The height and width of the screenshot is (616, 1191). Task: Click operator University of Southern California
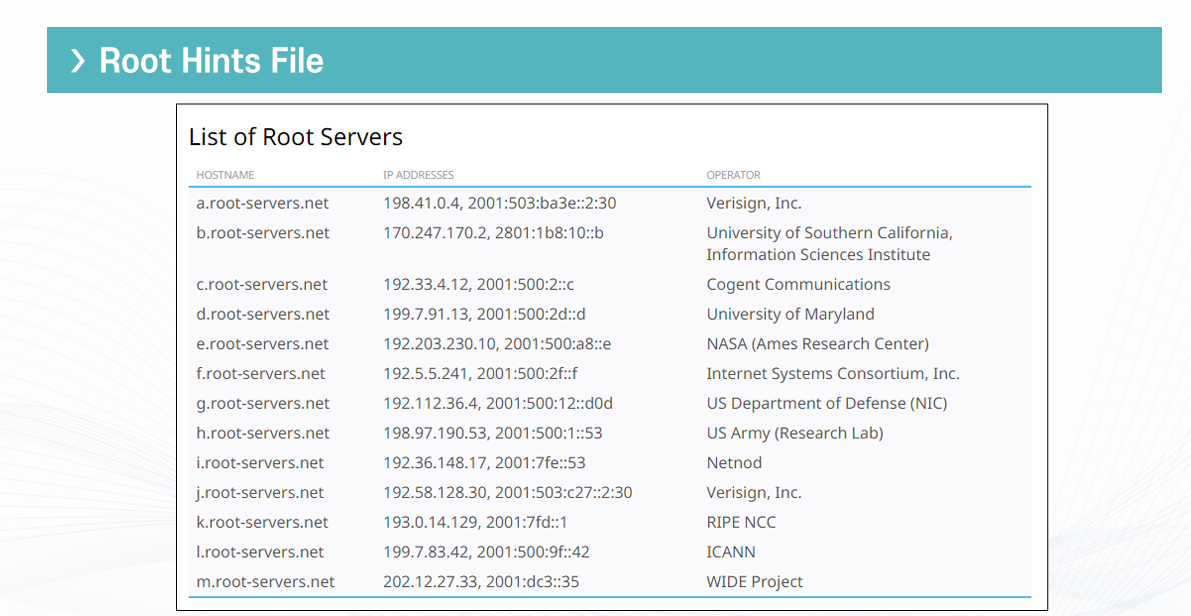[x=829, y=244]
